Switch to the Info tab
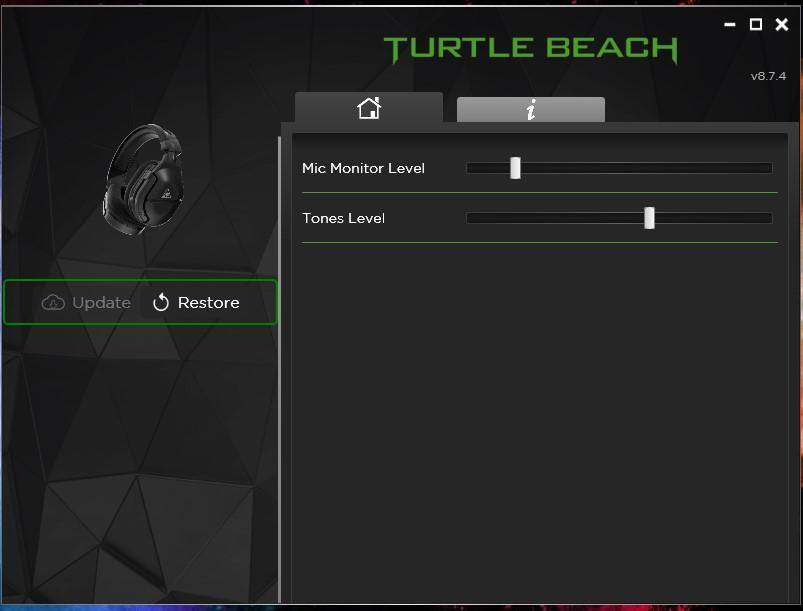The image size is (803, 611). (531, 110)
